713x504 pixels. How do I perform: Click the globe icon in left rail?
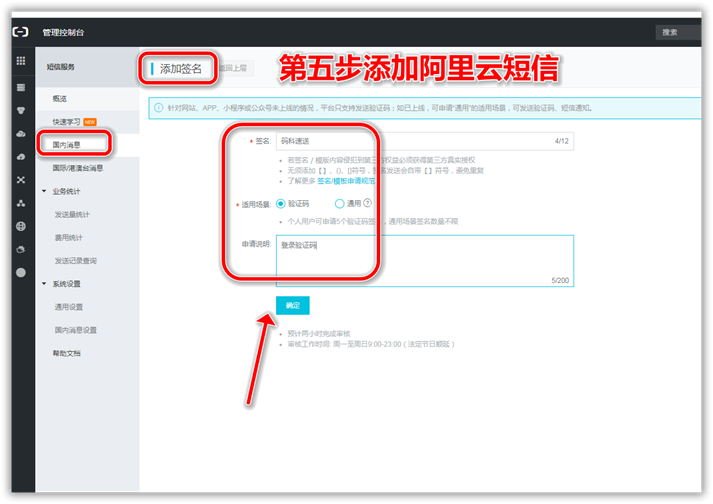click(21, 226)
